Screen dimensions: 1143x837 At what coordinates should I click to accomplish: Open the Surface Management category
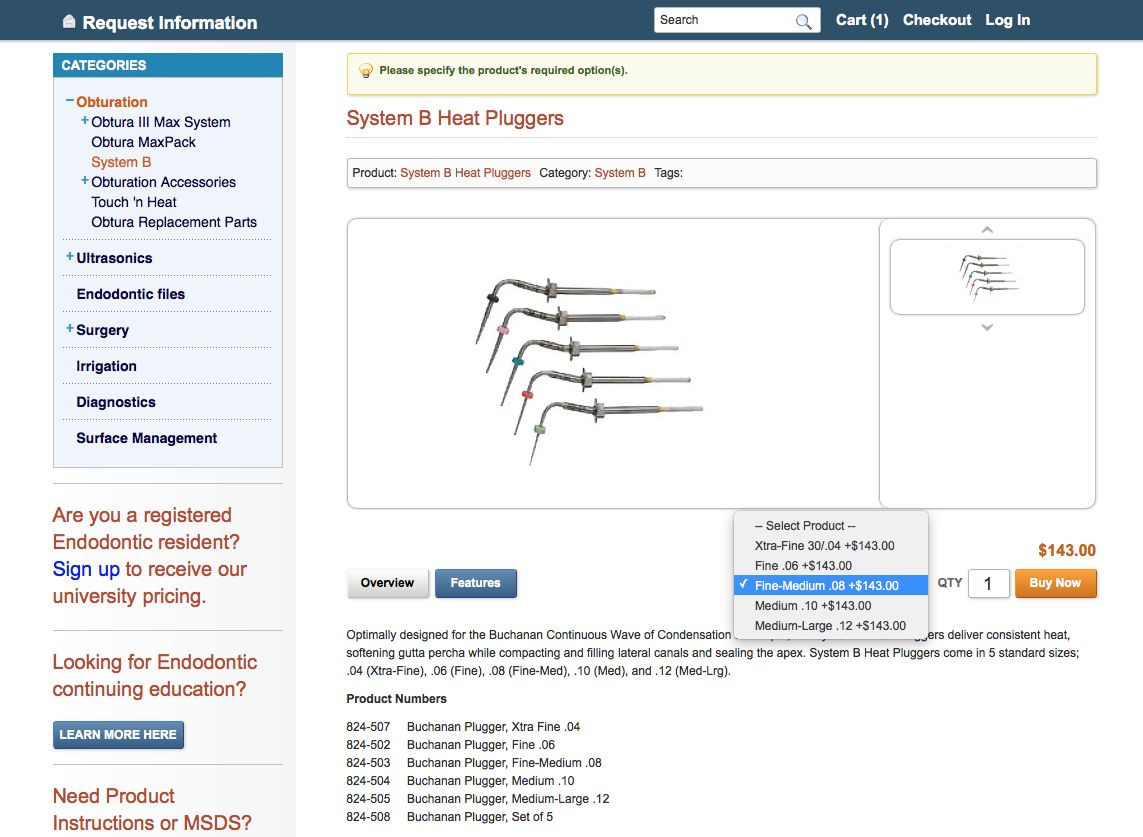coord(147,438)
